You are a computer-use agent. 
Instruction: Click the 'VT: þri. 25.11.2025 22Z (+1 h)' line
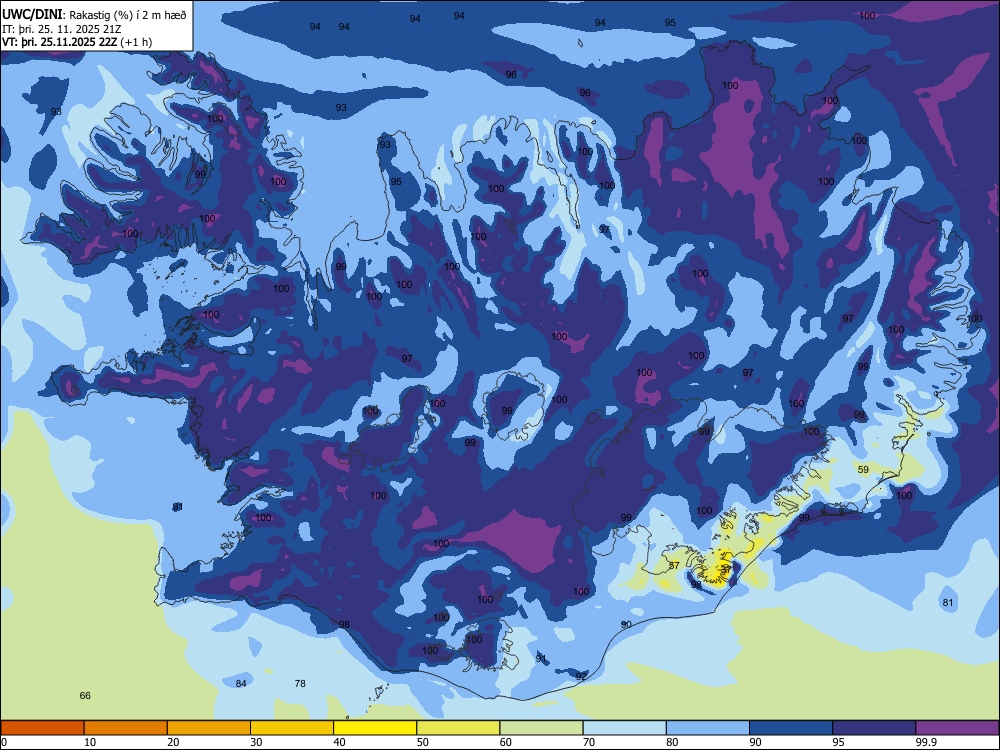(77, 42)
